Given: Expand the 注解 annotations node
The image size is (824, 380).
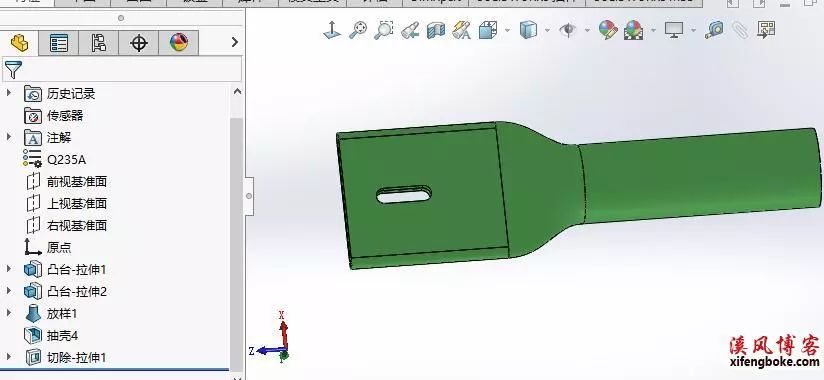Looking at the screenshot, I should [8, 137].
